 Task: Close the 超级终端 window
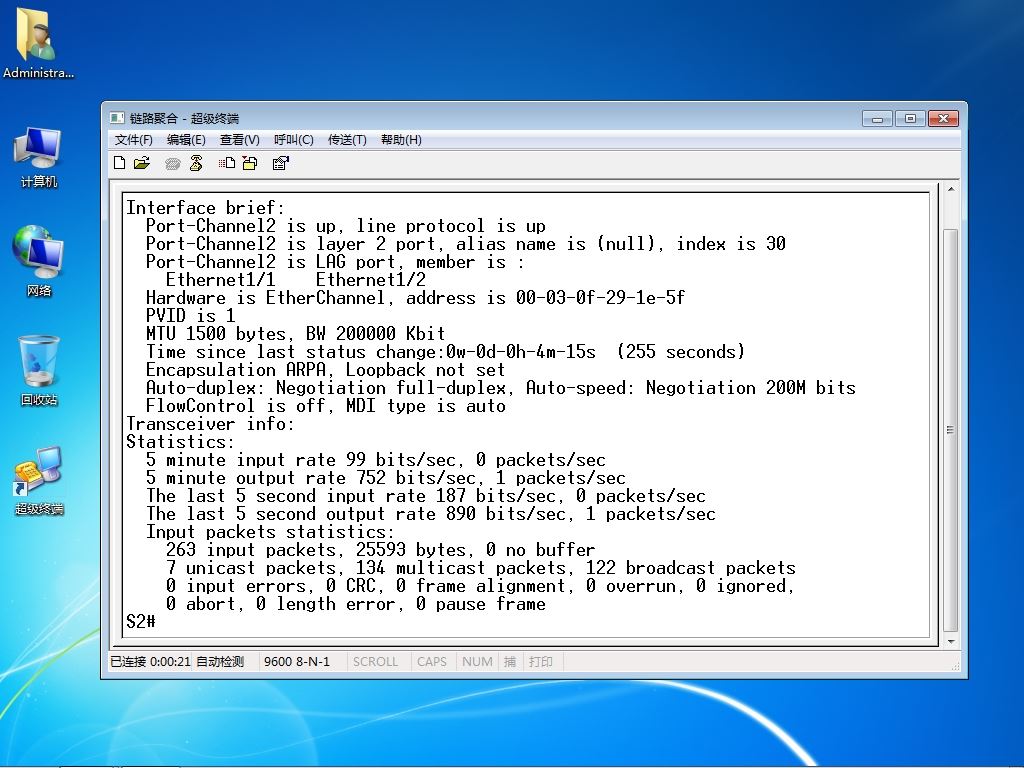click(x=943, y=118)
